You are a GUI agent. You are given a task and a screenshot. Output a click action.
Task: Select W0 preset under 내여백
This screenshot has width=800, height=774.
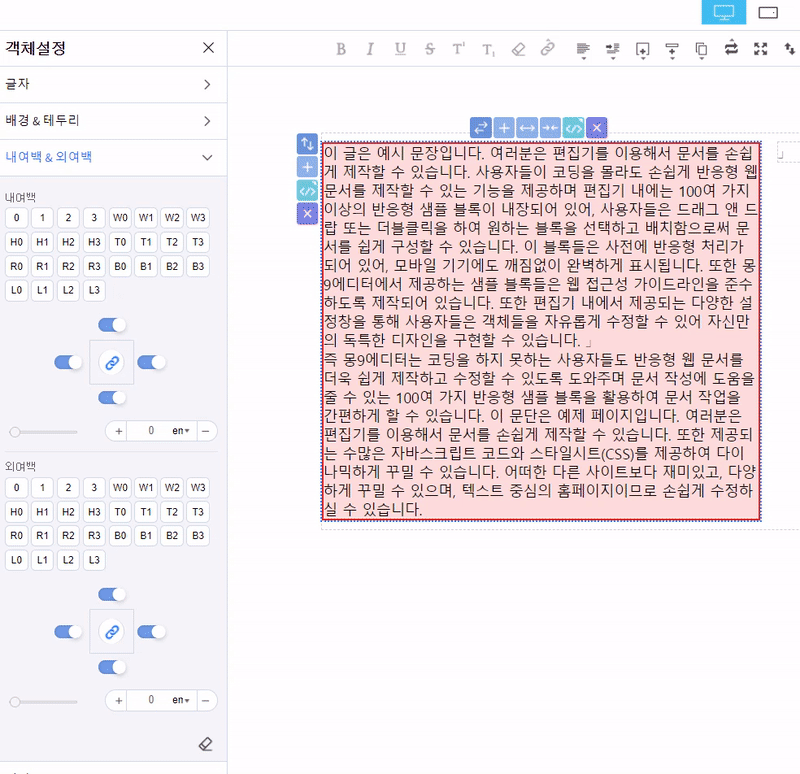click(120, 218)
